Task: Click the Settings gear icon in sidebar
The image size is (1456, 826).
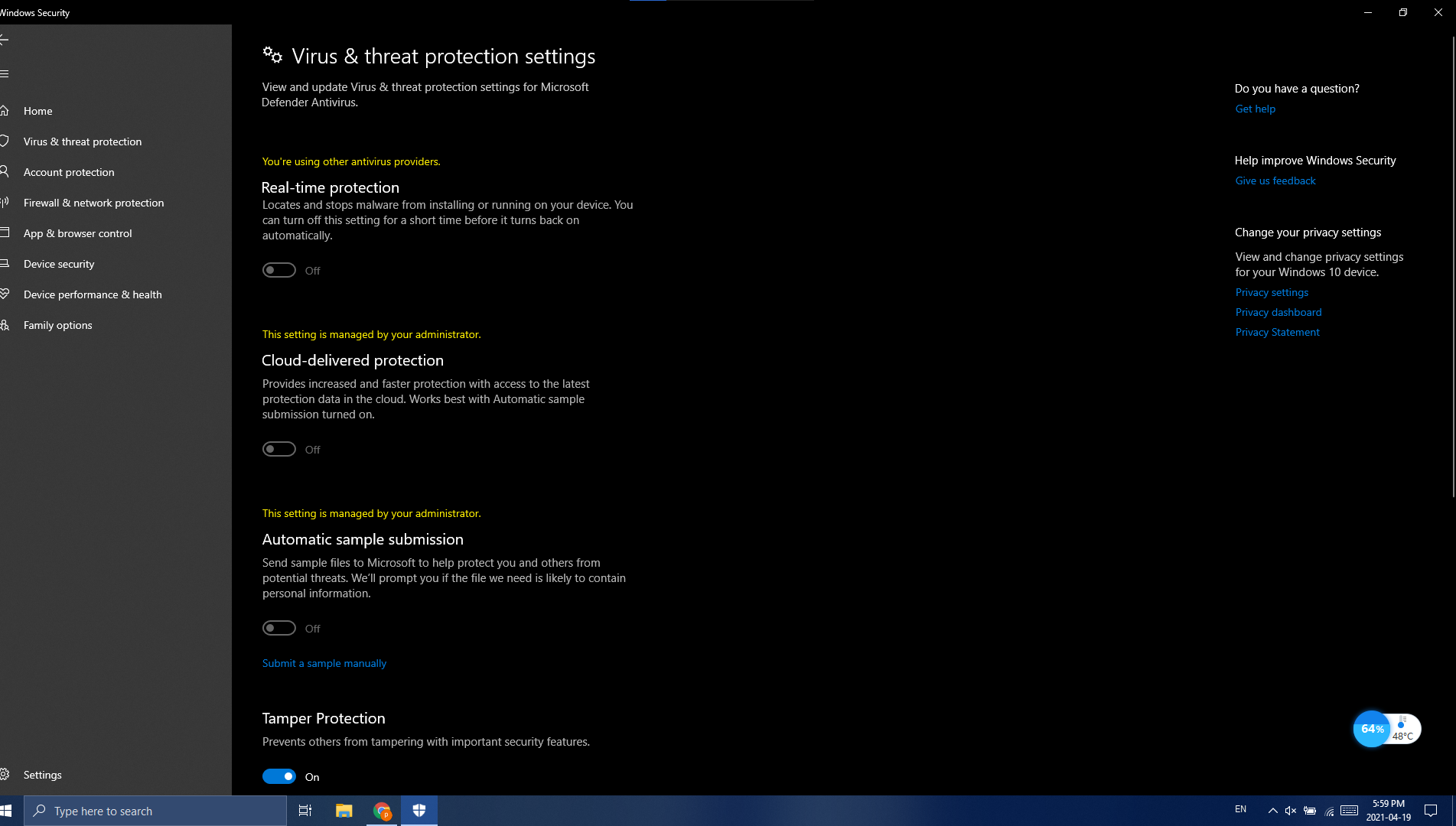Action: [4, 775]
